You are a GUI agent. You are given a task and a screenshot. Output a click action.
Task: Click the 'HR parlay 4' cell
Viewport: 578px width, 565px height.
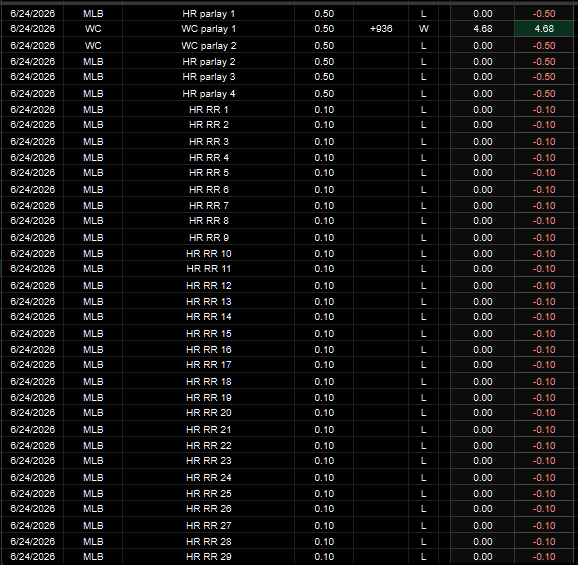209,94
